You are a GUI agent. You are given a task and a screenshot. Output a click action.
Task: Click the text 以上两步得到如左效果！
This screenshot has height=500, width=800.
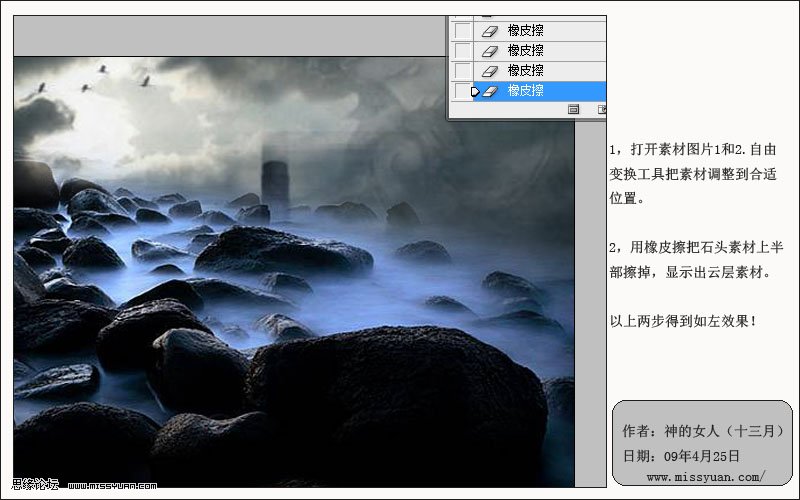pyautogui.click(x=683, y=321)
